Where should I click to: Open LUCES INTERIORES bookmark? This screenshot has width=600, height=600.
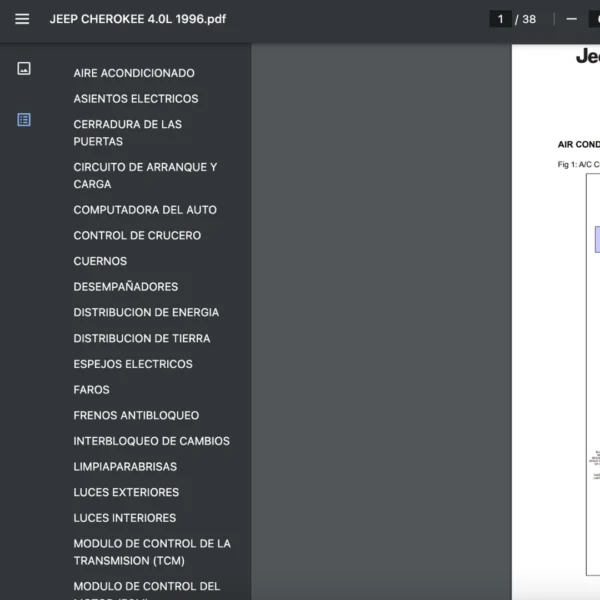tap(125, 518)
